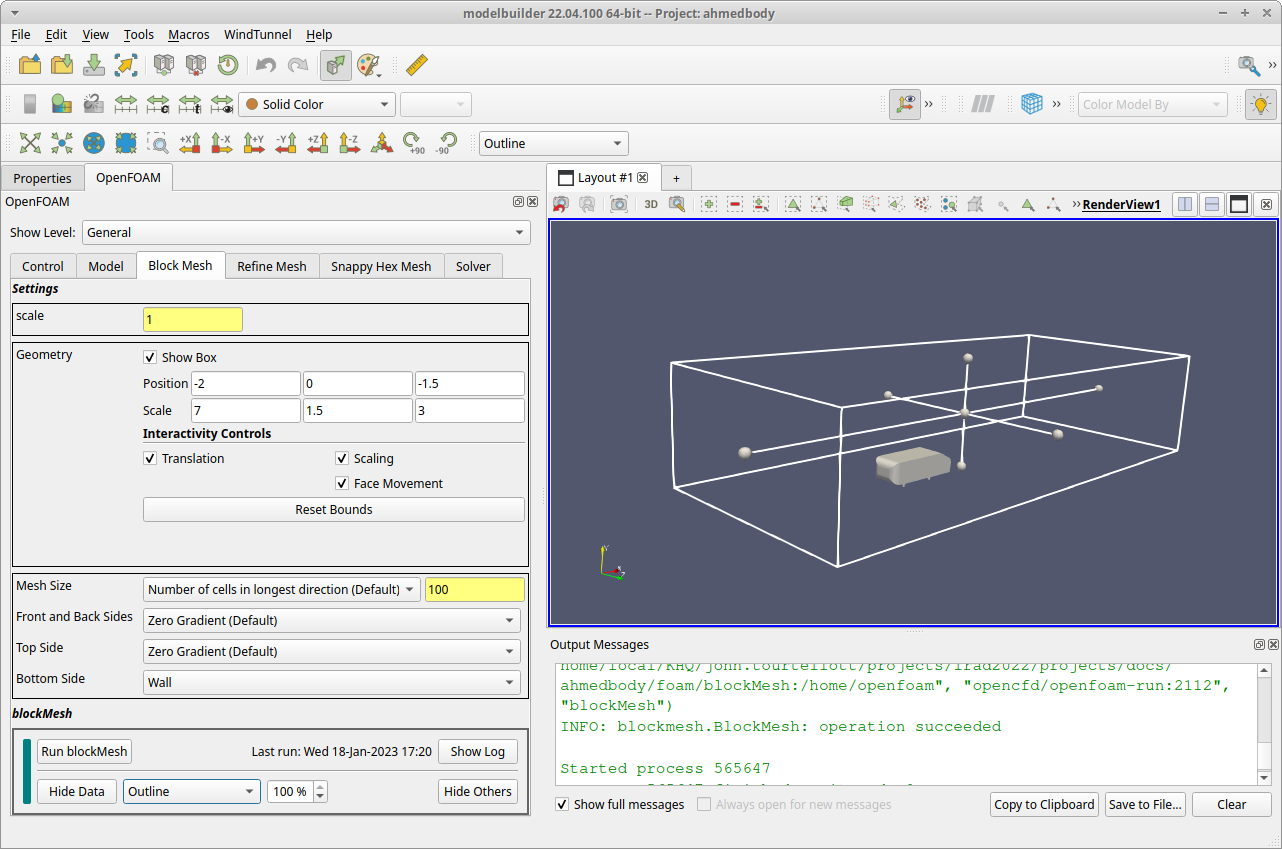Click the add selection plus icon

pos(709,204)
